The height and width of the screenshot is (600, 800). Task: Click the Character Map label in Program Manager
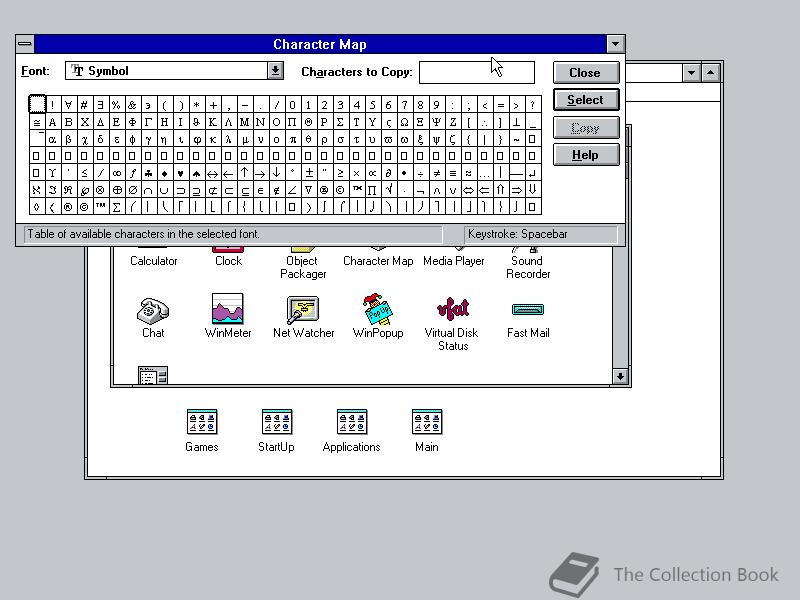(378, 261)
